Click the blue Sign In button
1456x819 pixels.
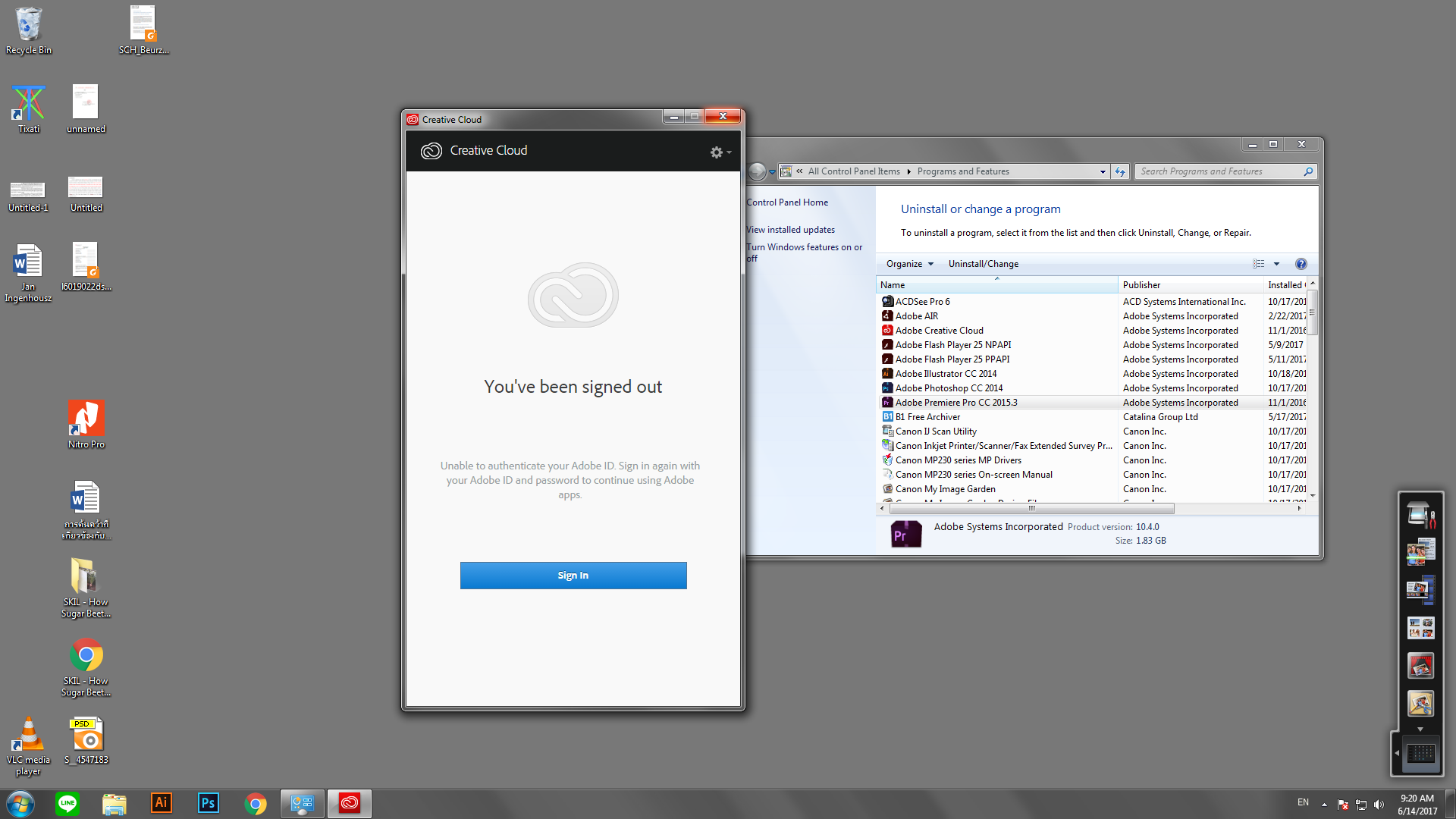[573, 576]
